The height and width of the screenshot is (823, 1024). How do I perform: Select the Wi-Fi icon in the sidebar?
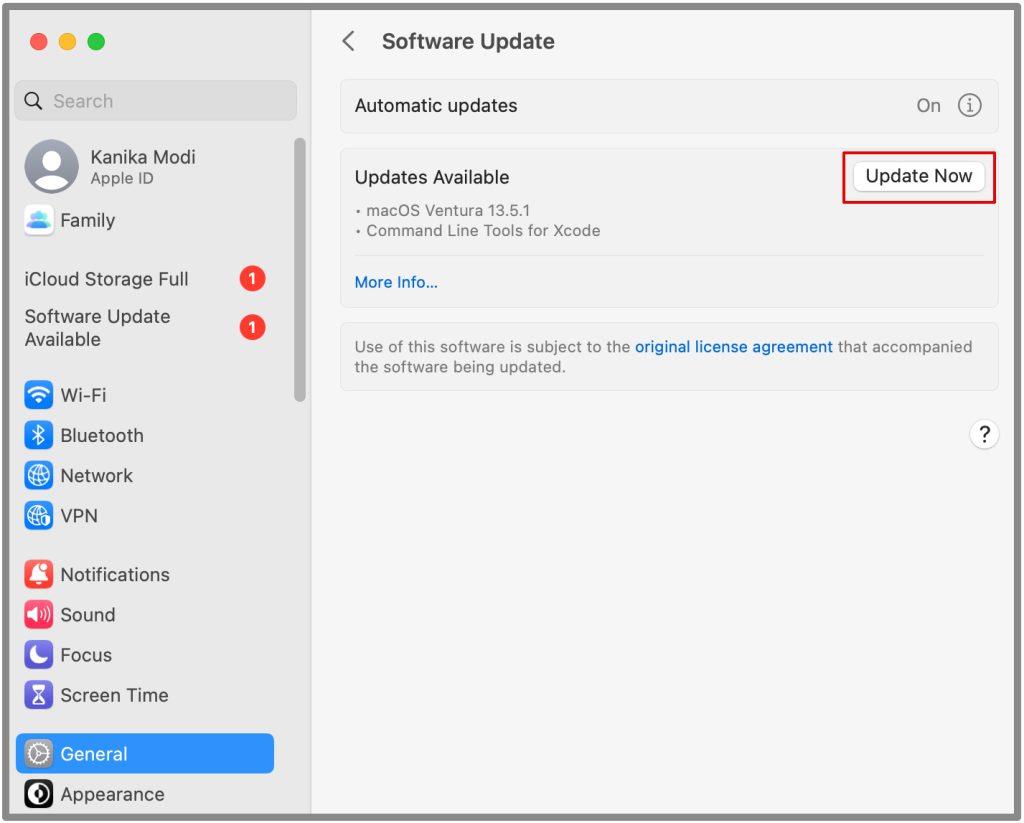[x=39, y=395]
